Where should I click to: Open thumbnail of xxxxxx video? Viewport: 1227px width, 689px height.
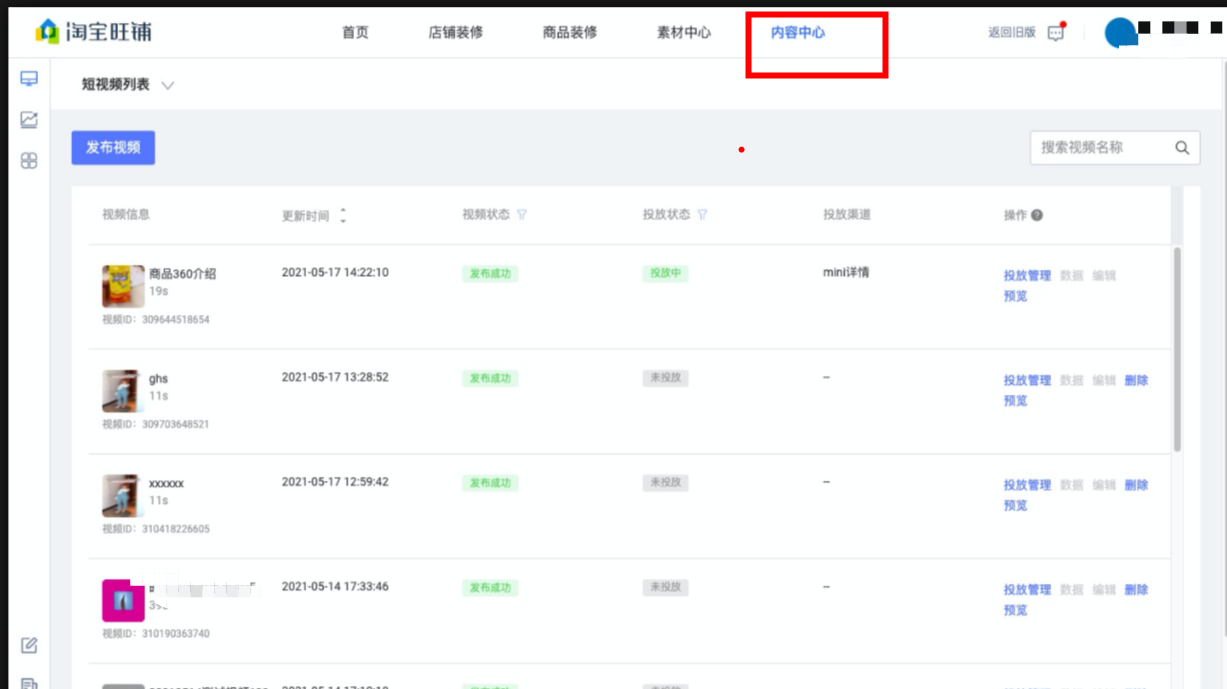(x=121, y=496)
